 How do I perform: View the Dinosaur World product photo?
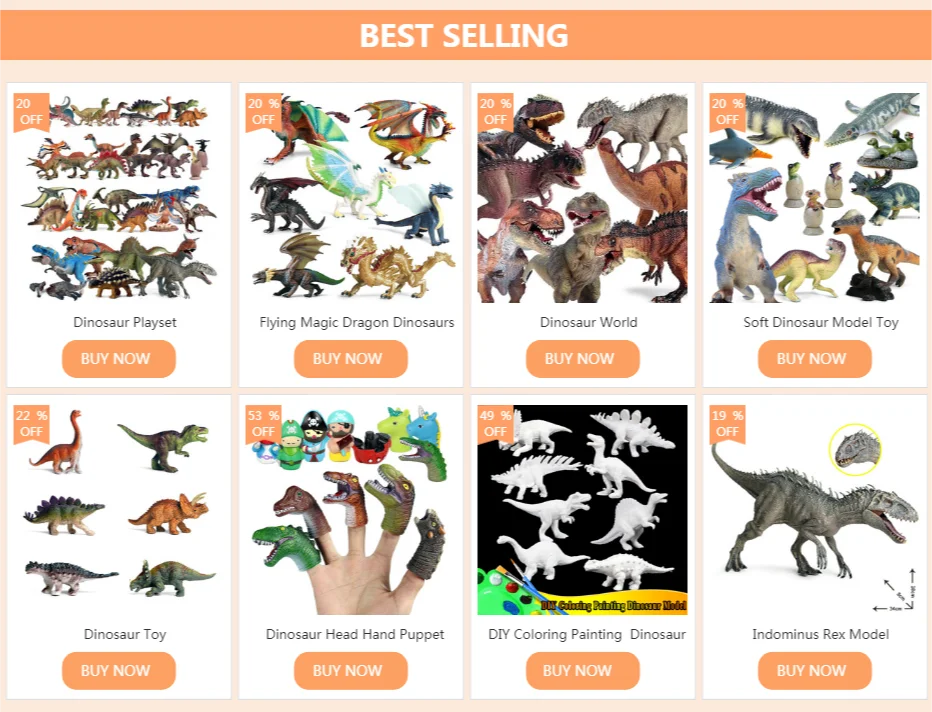click(582, 197)
